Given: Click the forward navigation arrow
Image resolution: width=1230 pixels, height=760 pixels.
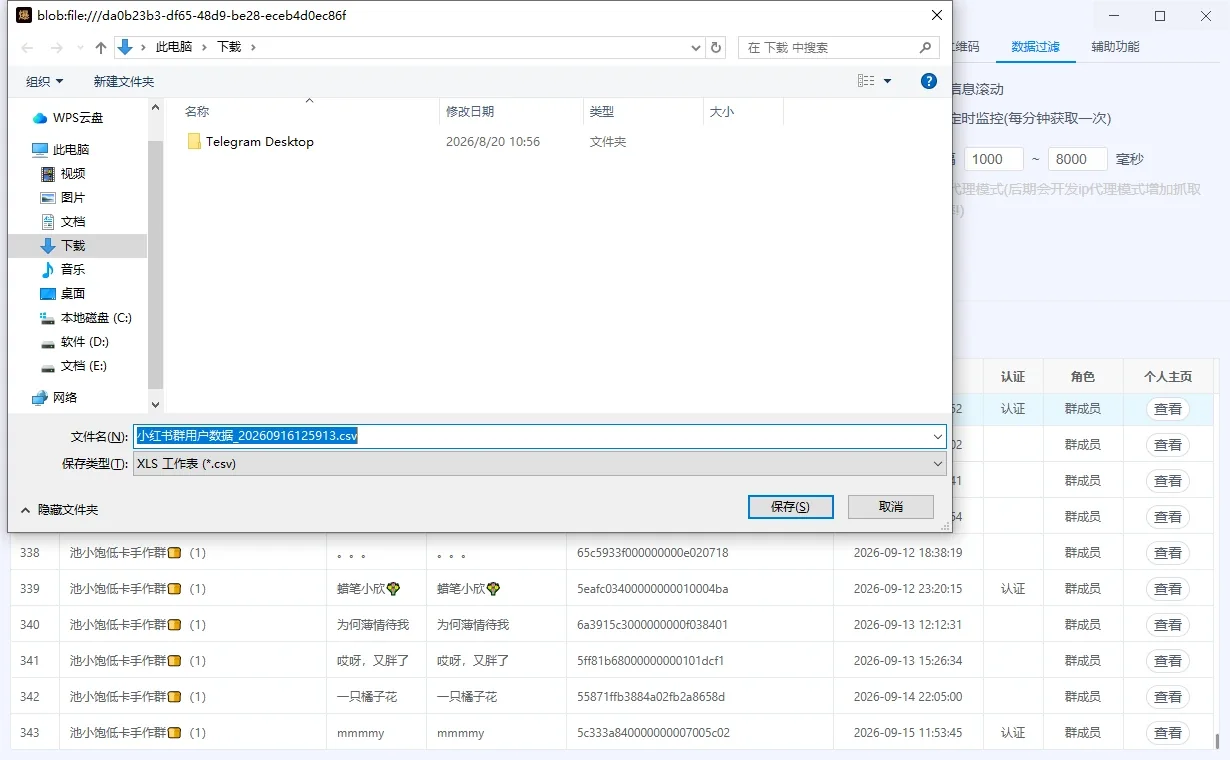Looking at the screenshot, I should [56, 48].
